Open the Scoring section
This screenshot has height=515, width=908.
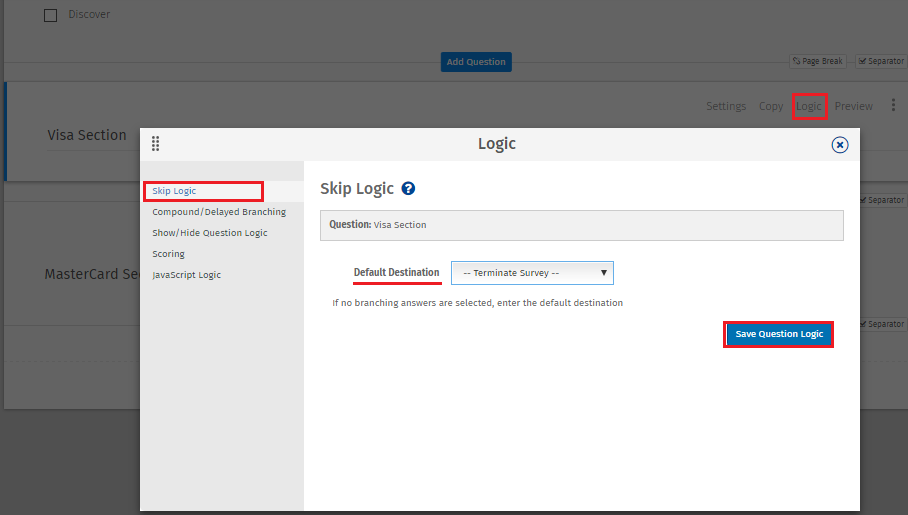pyautogui.click(x=169, y=254)
